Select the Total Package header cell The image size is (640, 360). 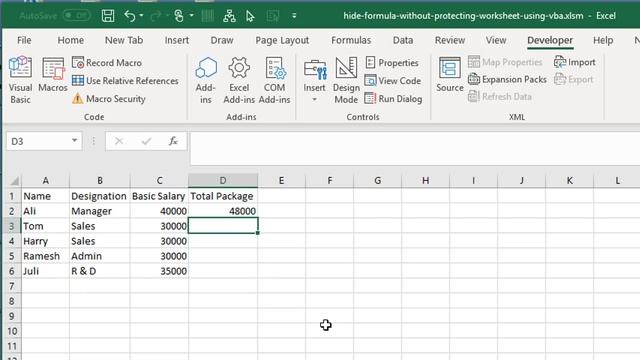223,196
